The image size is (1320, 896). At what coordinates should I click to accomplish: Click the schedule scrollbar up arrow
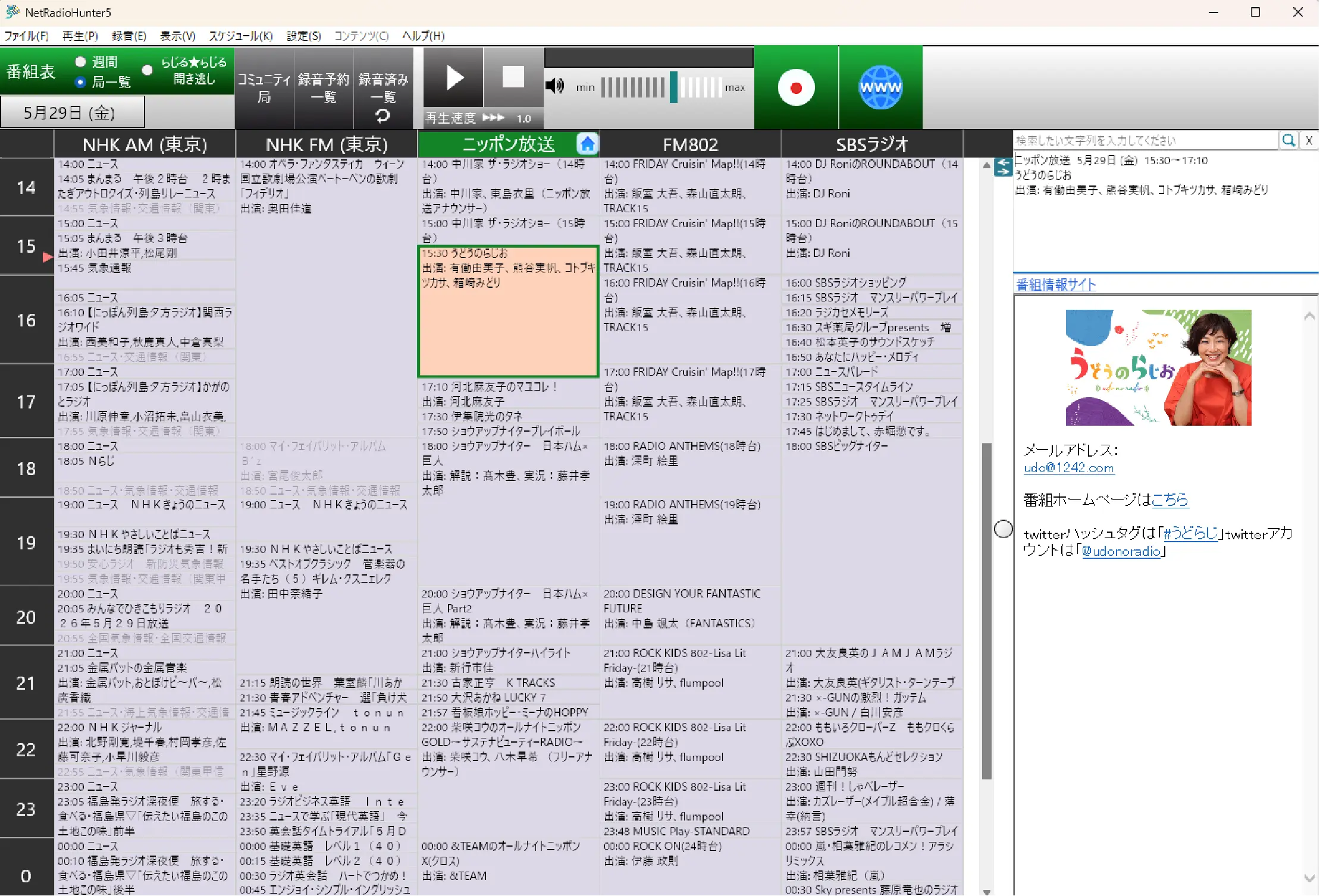click(x=986, y=166)
